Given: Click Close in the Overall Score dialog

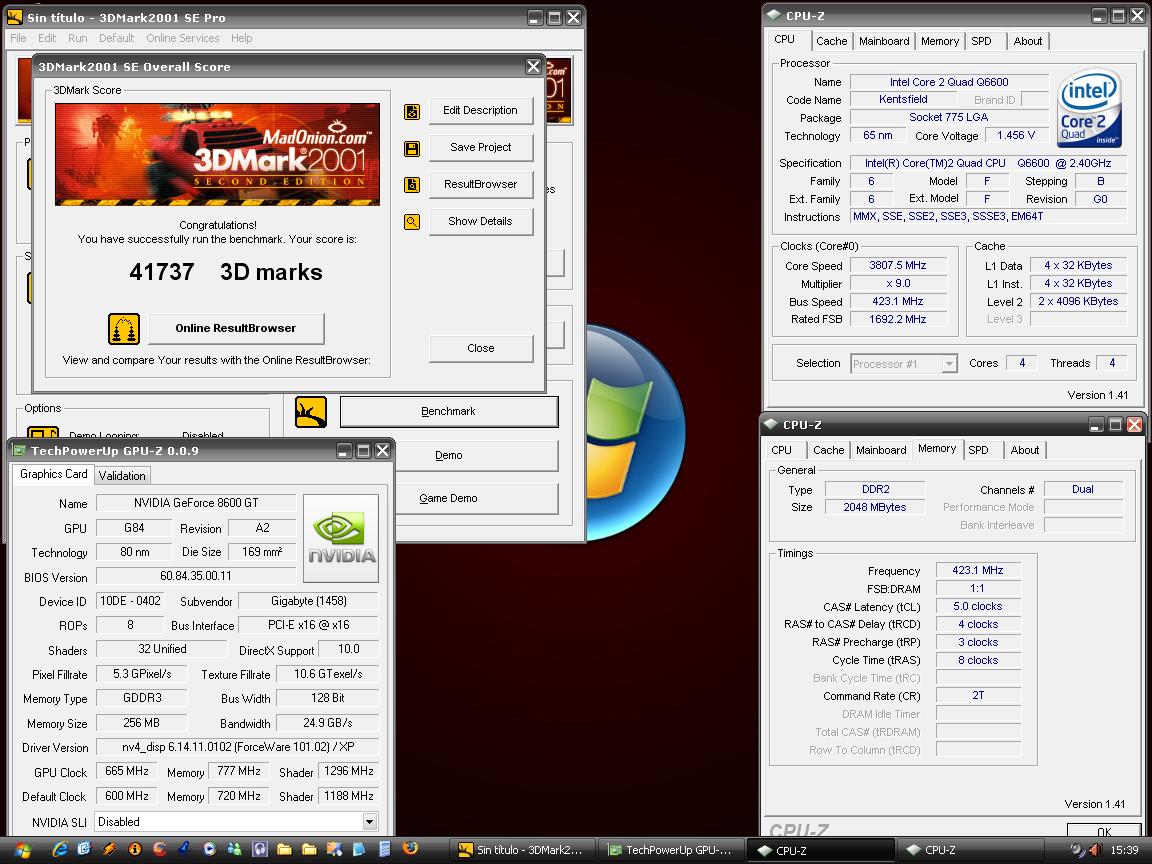Looking at the screenshot, I should (x=480, y=348).
